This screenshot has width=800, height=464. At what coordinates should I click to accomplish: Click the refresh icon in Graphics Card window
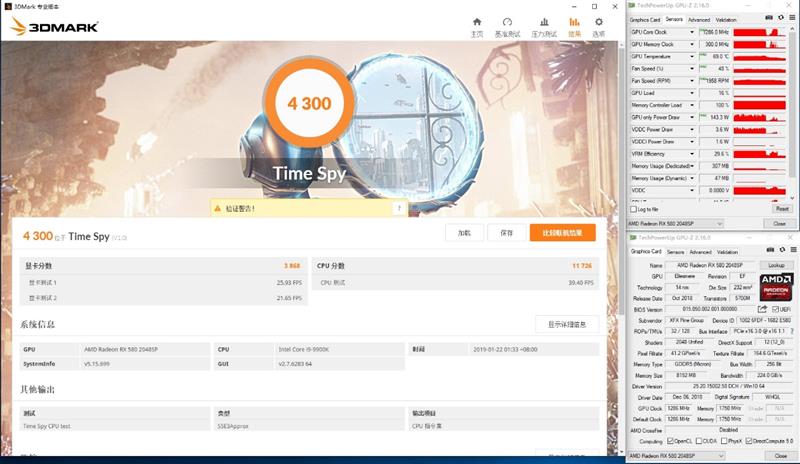coord(782,250)
